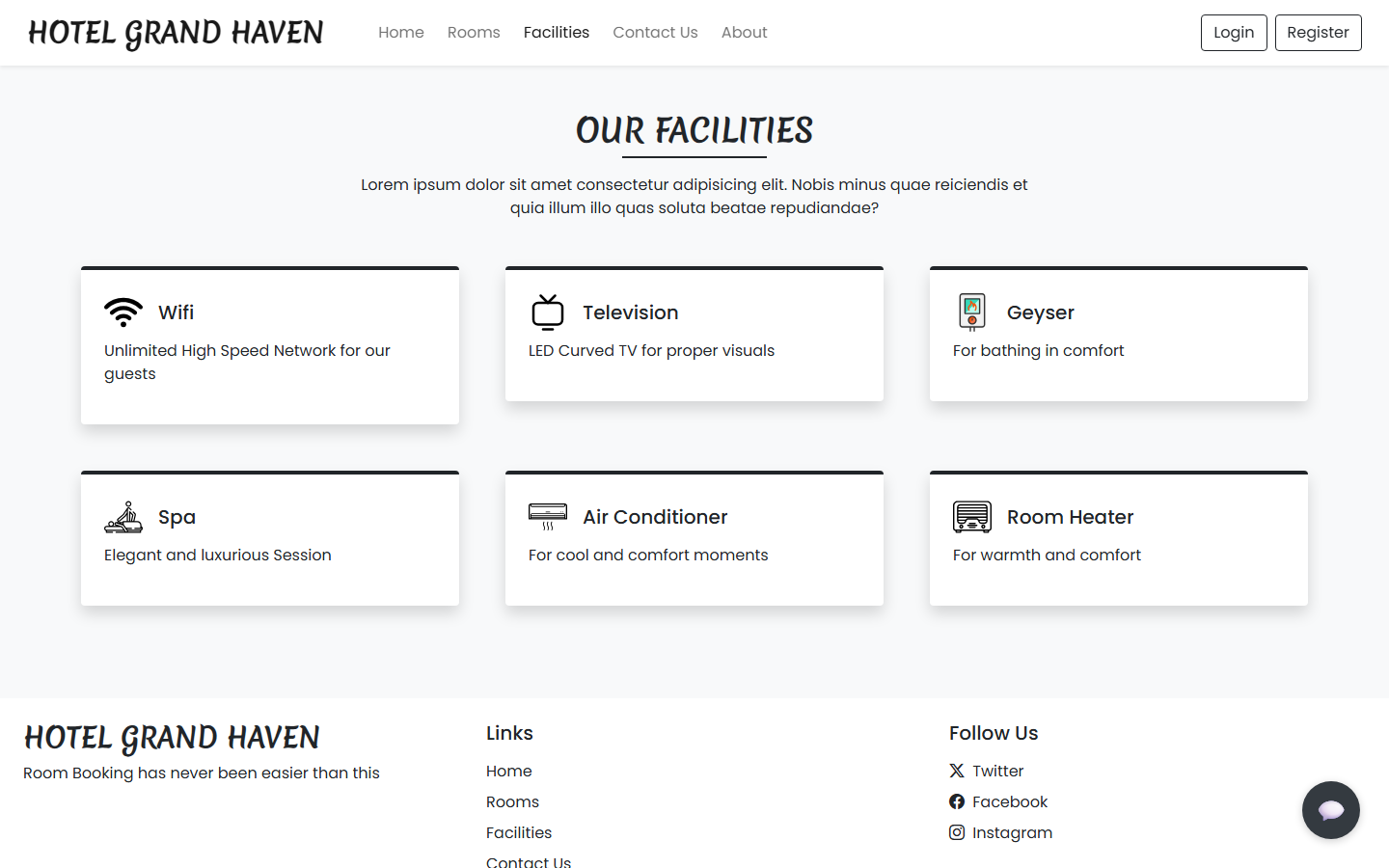Click the Air Conditioner card title
1389x868 pixels.
click(x=655, y=517)
